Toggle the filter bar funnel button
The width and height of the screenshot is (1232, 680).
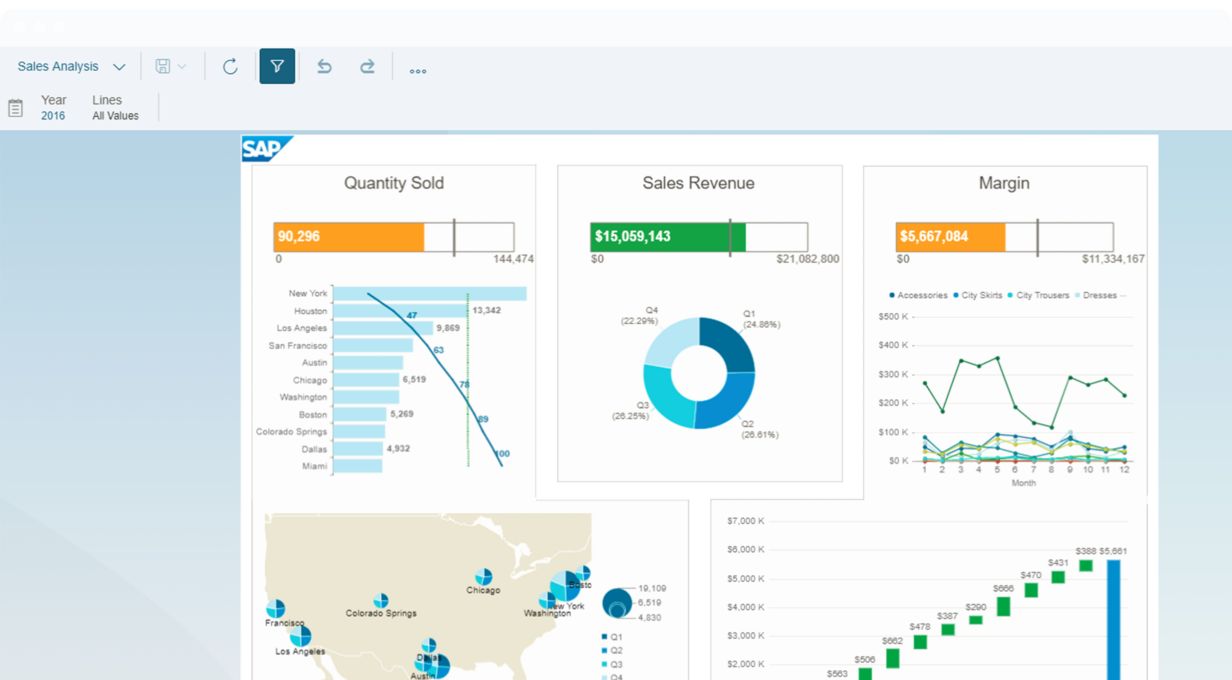277,67
